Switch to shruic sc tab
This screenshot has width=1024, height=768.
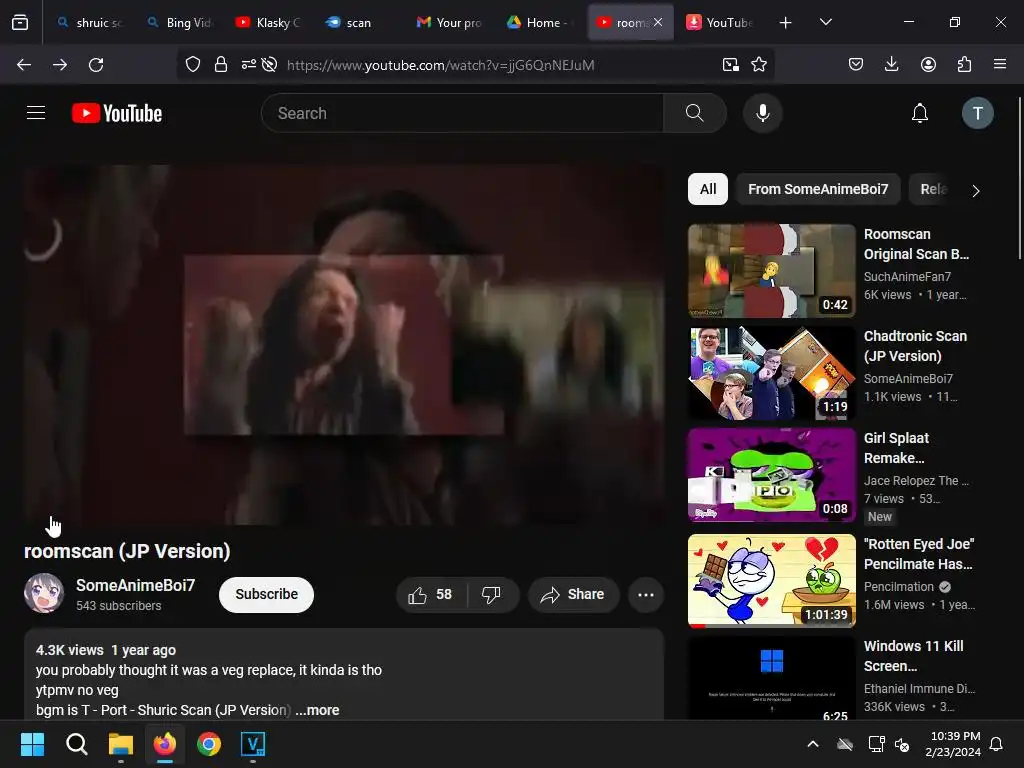pos(90,22)
